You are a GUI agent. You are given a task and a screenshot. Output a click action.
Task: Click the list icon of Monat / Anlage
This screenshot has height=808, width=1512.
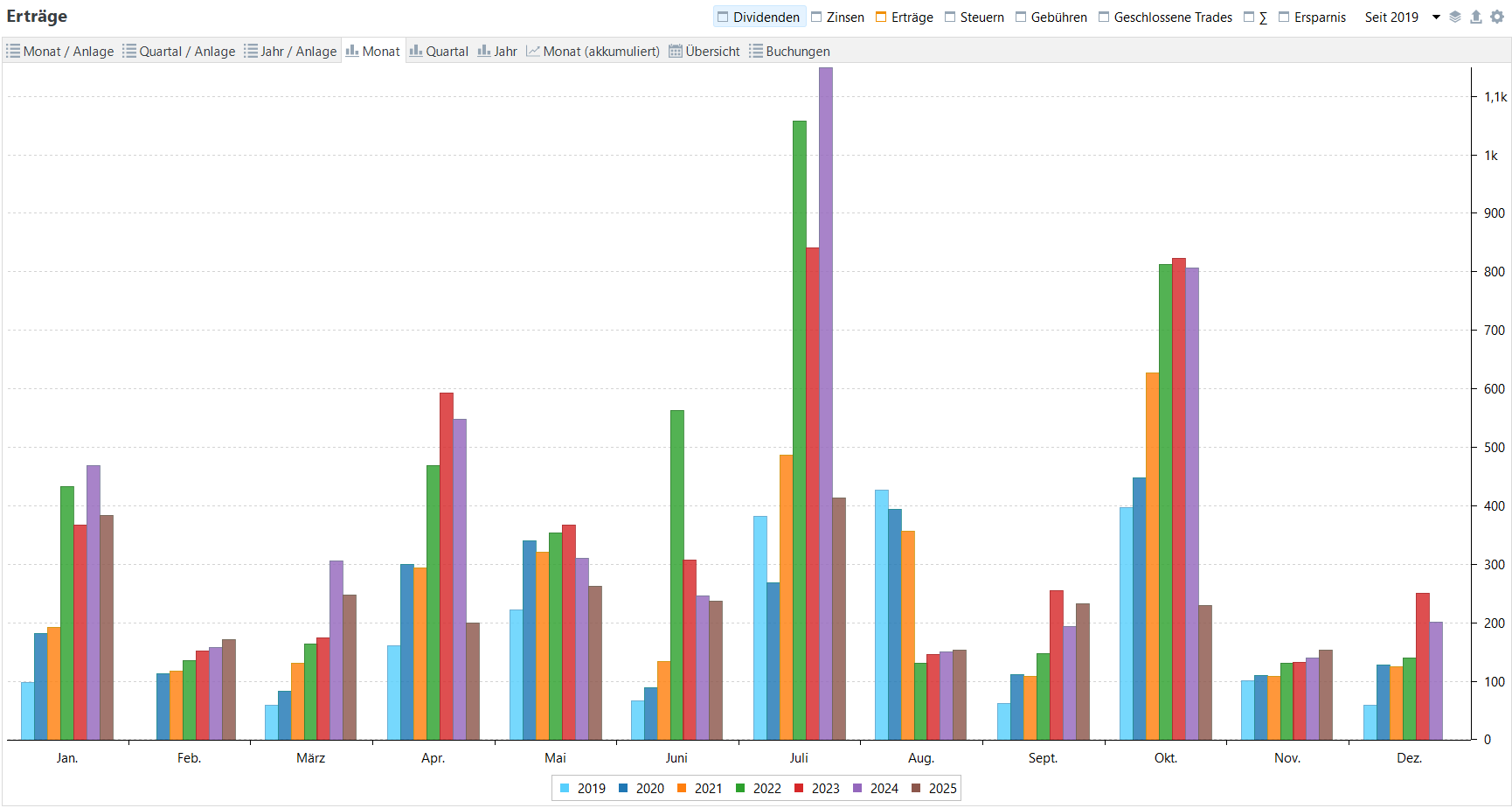(x=13, y=52)
